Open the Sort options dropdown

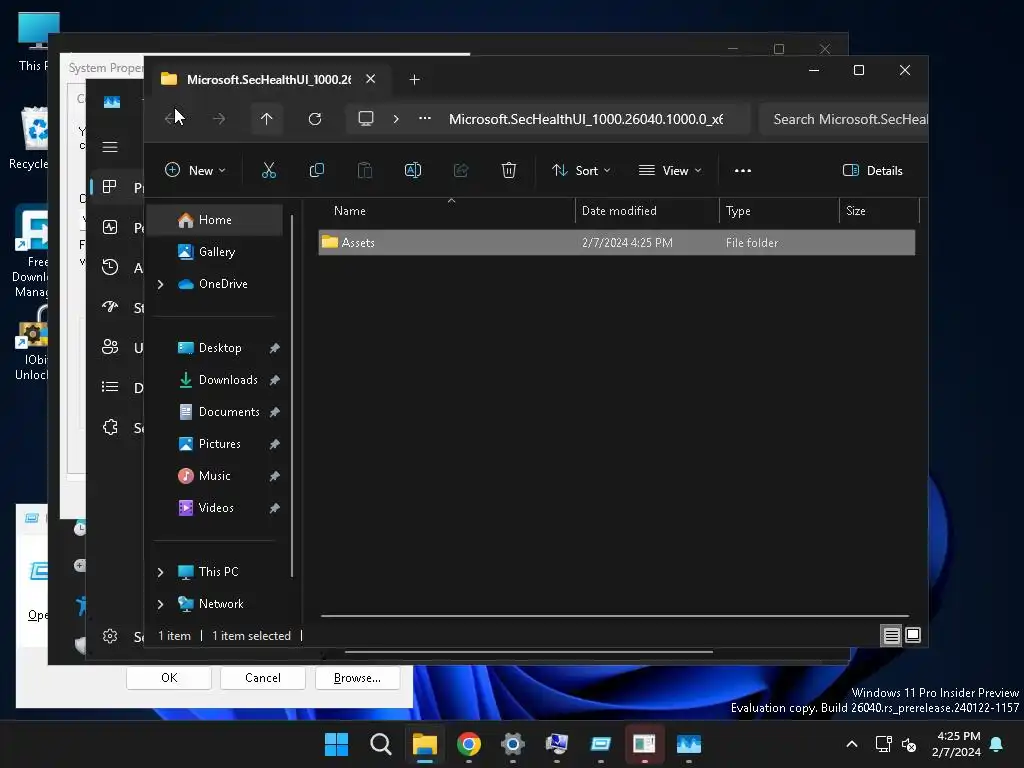581,170
